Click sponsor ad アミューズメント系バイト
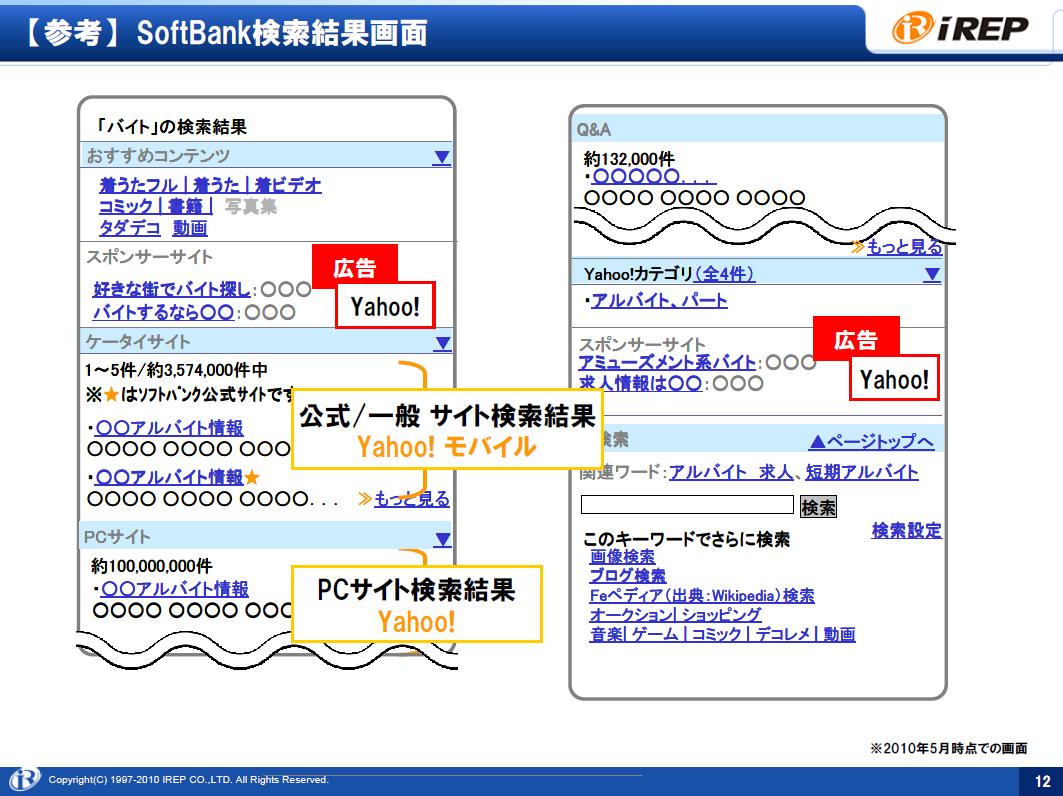The height and width of the screenshot is (796, 1063). [666, 363]
